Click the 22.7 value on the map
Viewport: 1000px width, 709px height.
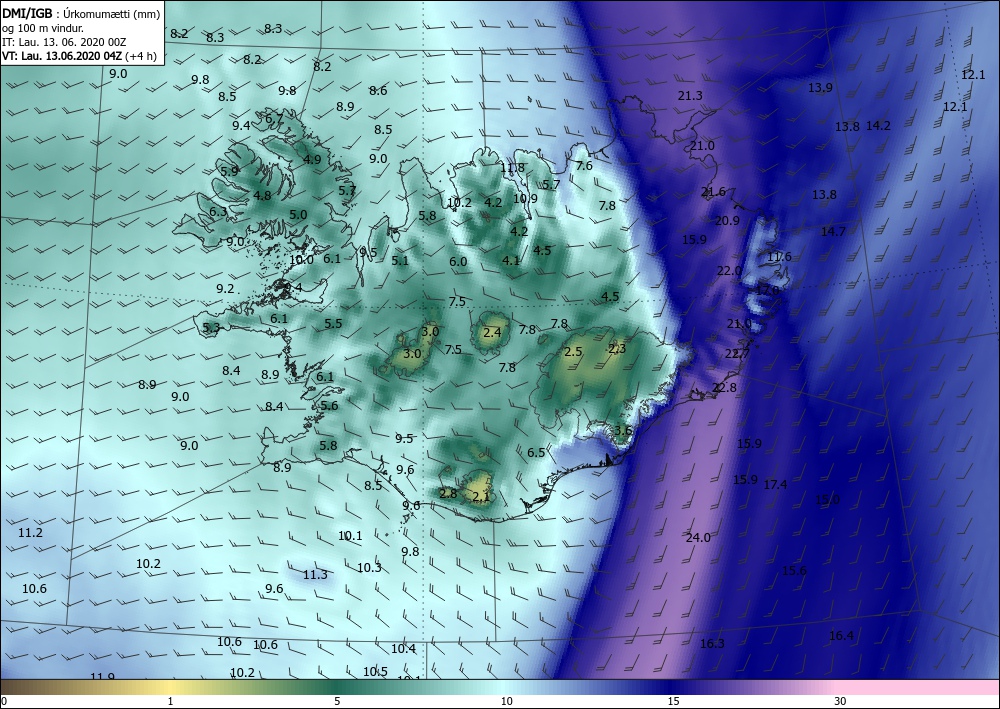point(737,354)
